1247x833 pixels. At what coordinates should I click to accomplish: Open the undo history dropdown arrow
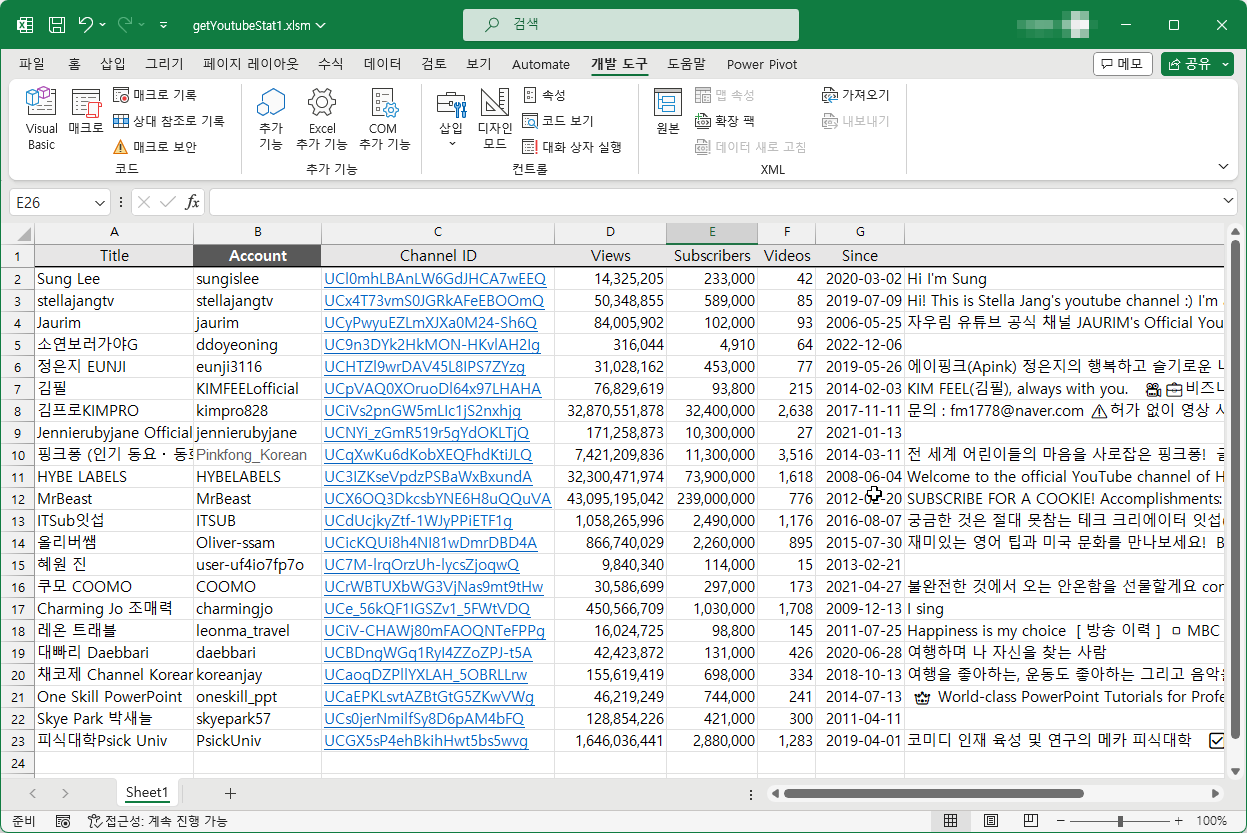[103, 25]
